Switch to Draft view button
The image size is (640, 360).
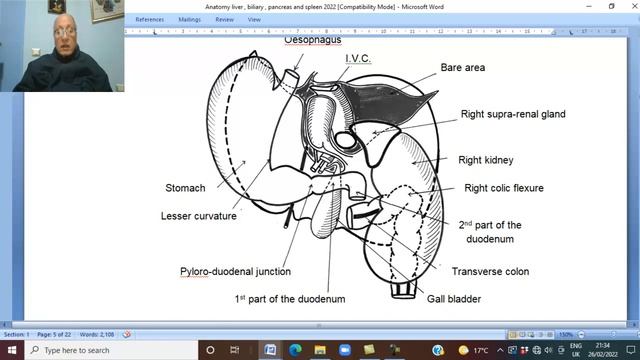549,335
